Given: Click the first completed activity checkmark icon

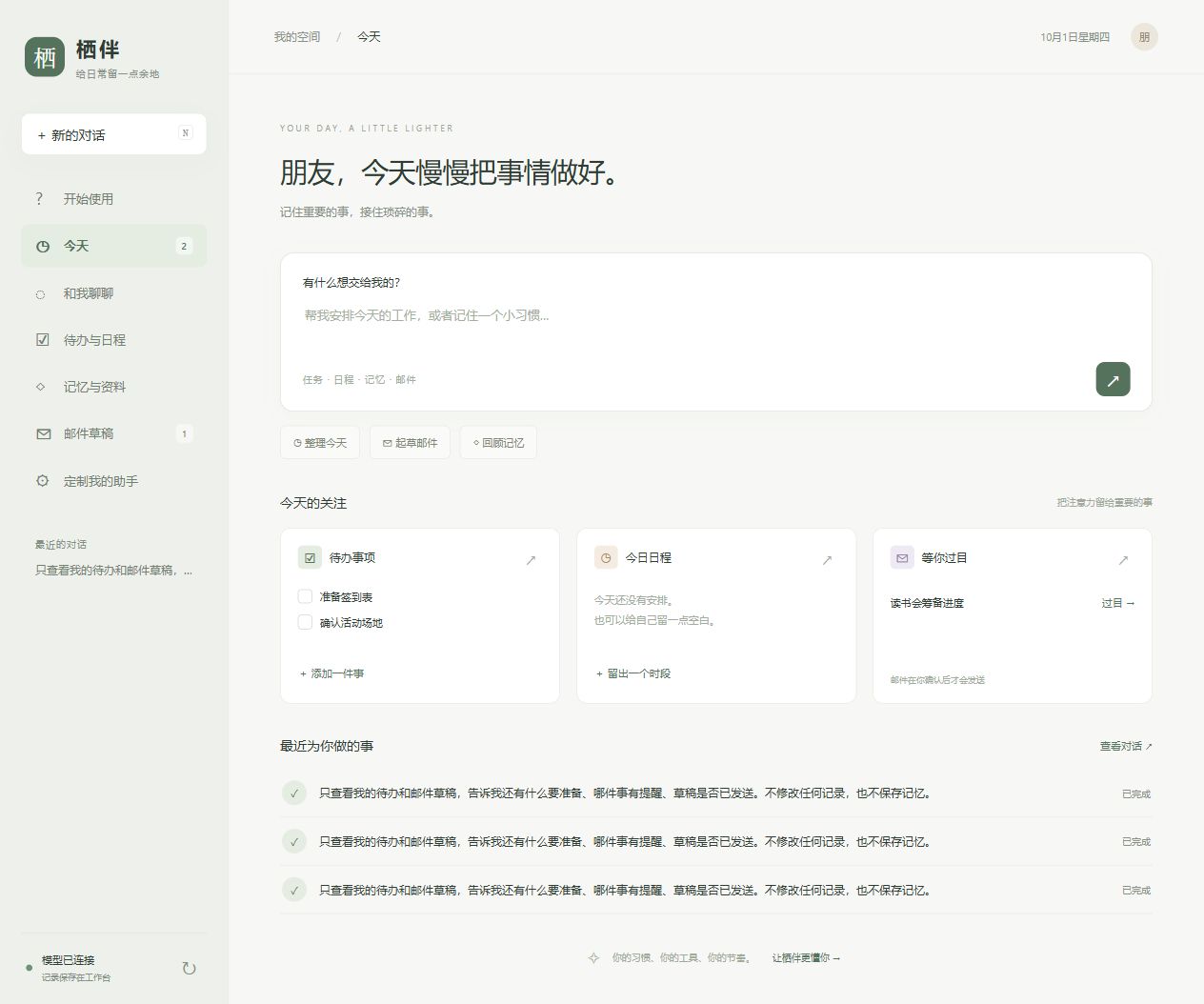Looking at the screenshot, I should click(x=294, y=793).
